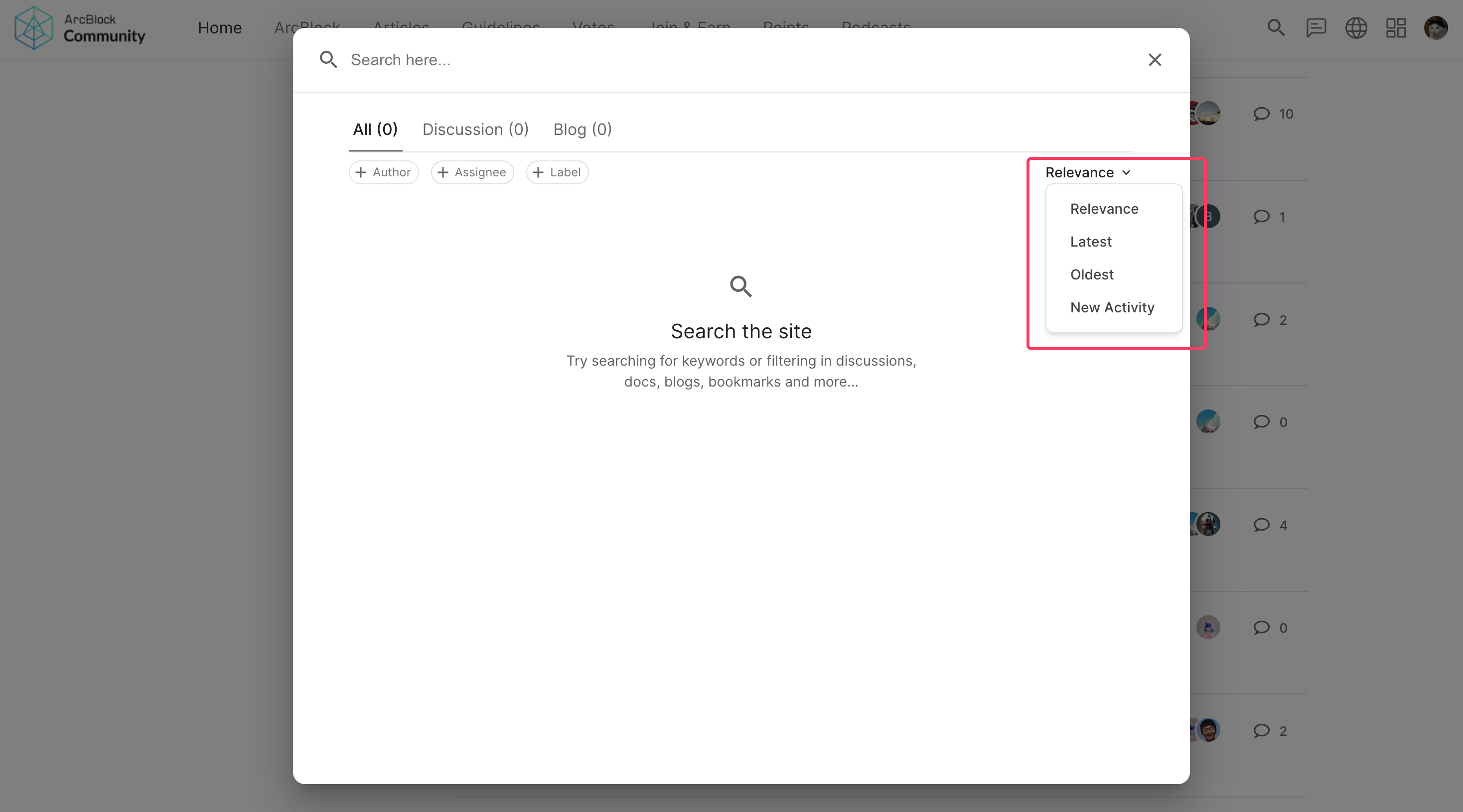Click the comment icon with 10 replies

(1261, 114)
